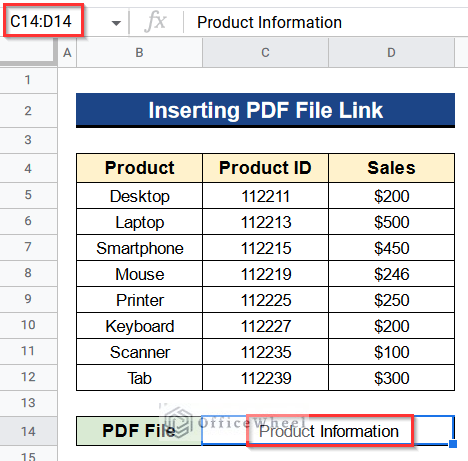Select the cell with ID 112235
The image size is (468, 461).
[x=265, y=352]
